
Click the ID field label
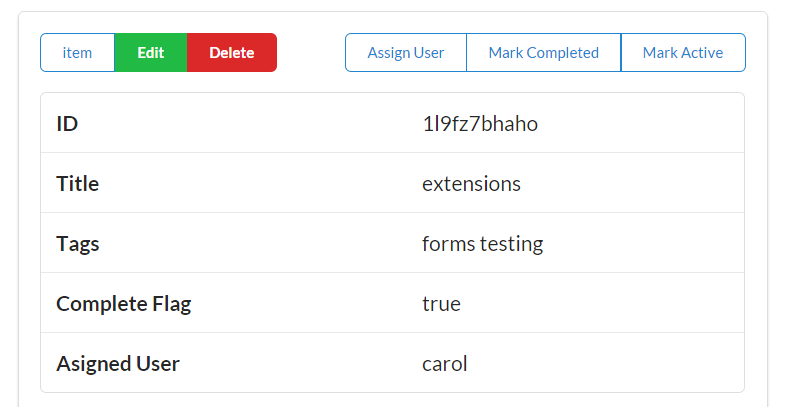pos(67,124)
